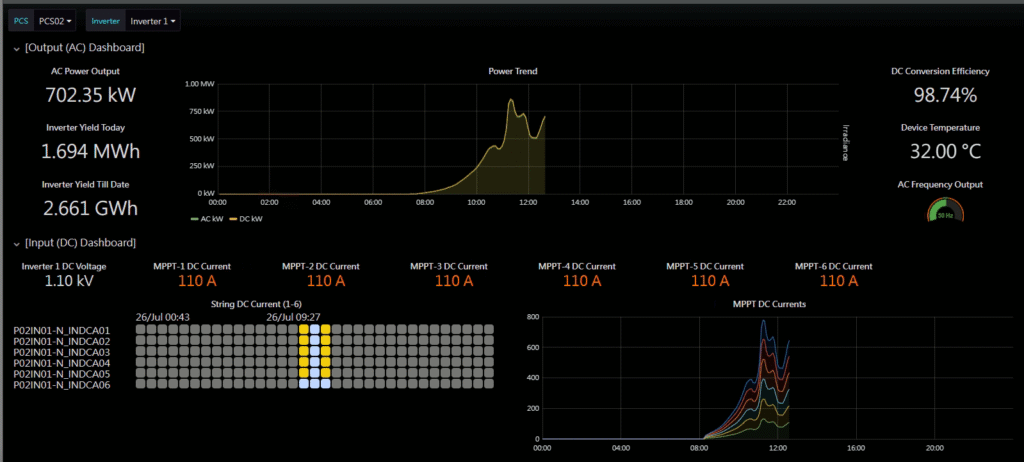This screenshot has height=462, width=1024.
Task: Click the 98.74% DC Conversion Efficiency stat
Action: (x=940, y=95)
